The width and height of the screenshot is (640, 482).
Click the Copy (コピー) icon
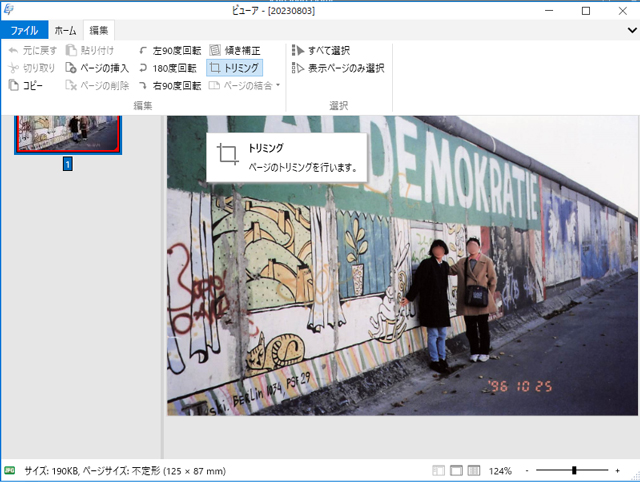13,85
